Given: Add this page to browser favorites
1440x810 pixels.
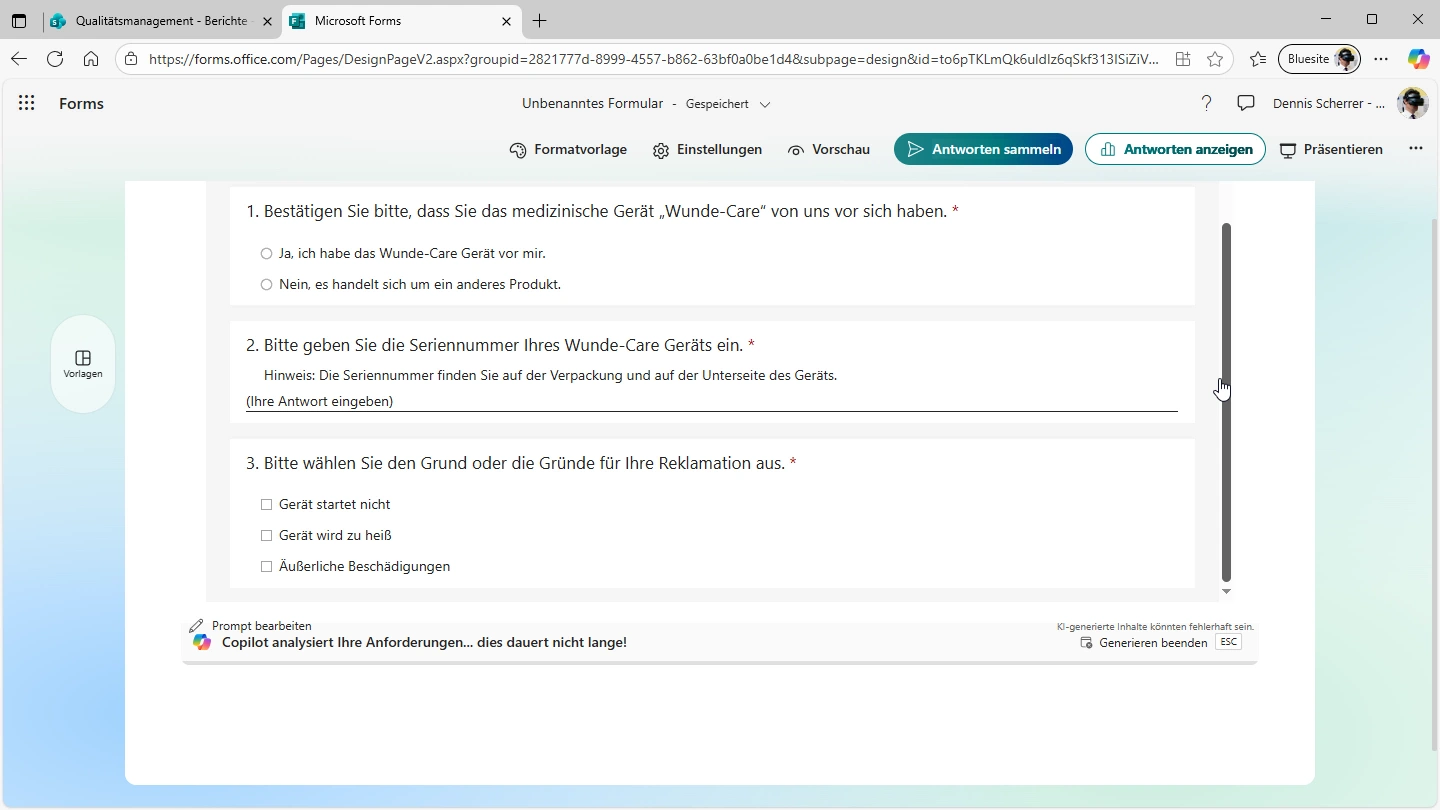Looking at the screenshot, I should pyautogui.click(x=1215, y=59).
